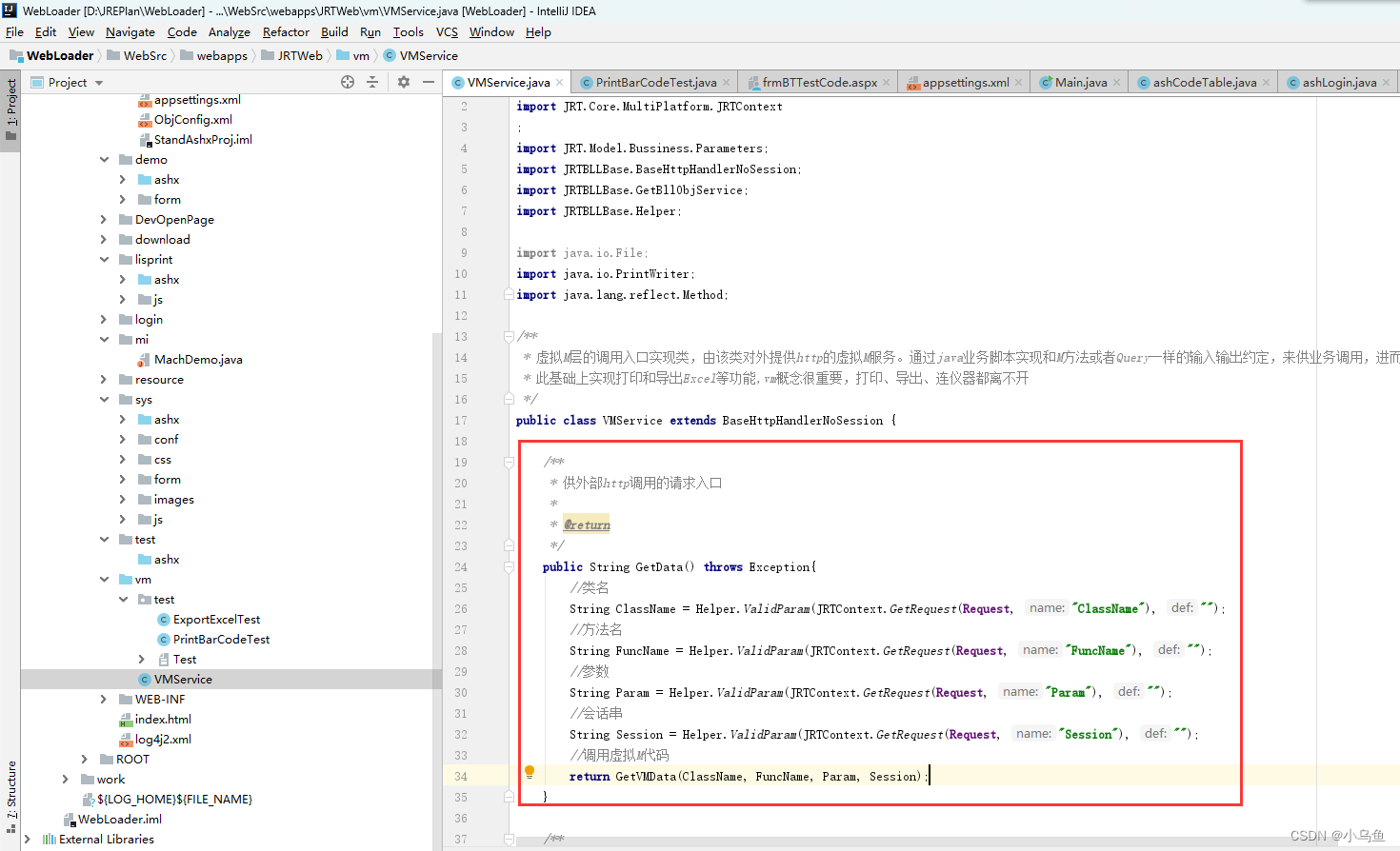Select MachDemo.java in project tree
Viewport: 1400px width, 851px height.
pos(198,360)
